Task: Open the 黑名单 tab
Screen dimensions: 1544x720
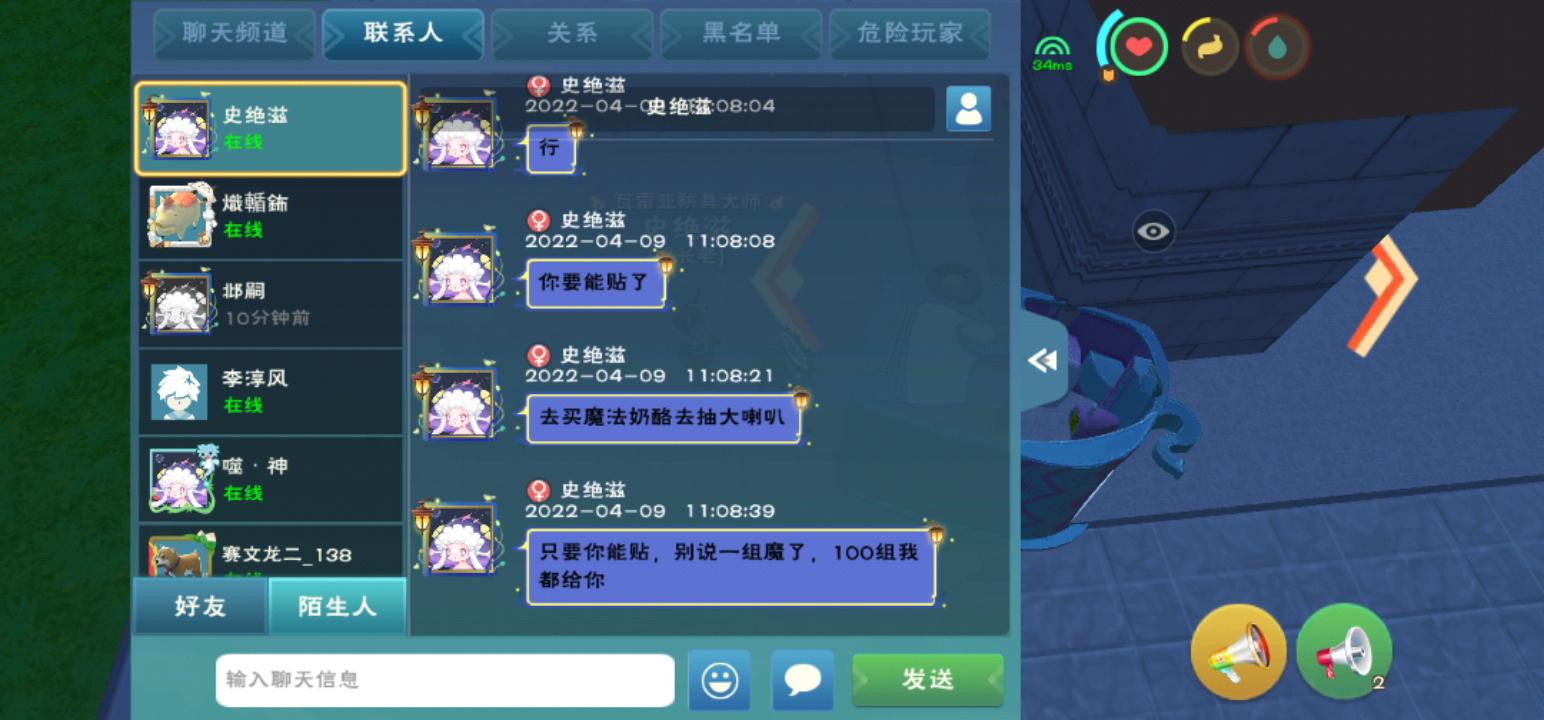Action: tap(741, 34)
